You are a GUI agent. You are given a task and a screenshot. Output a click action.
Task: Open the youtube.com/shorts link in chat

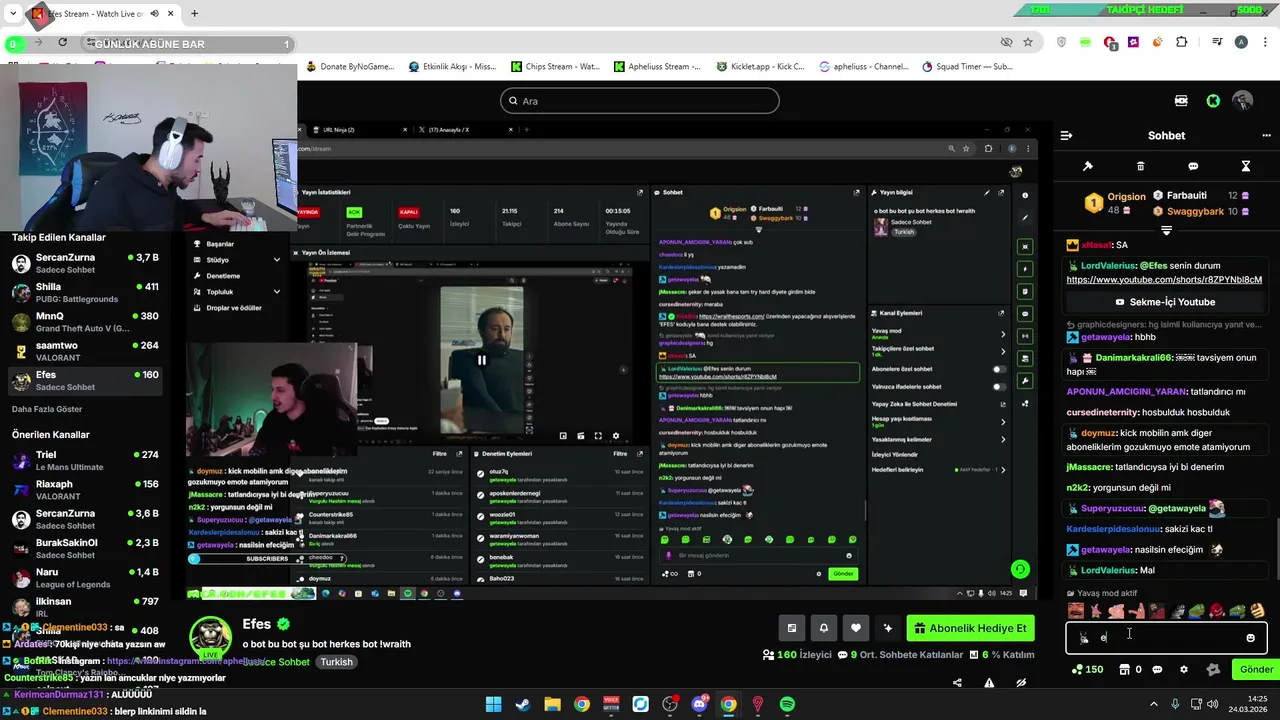(1164, 280)
